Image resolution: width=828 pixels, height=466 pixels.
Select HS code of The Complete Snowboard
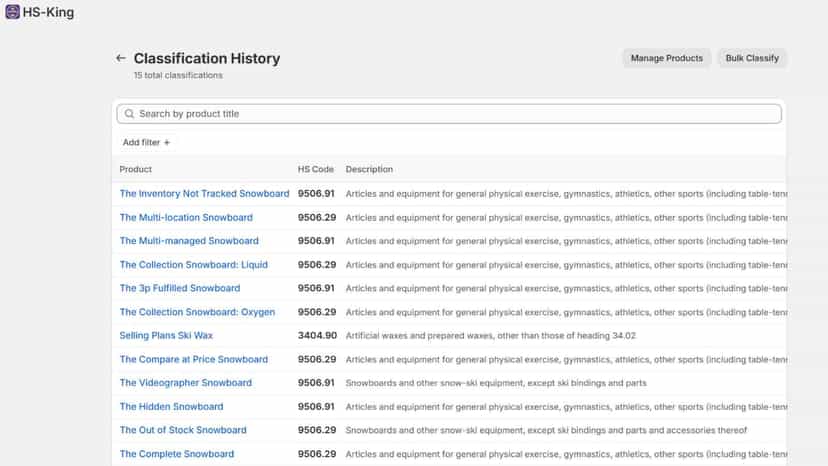pyautogui.click(x=317, y=453)
